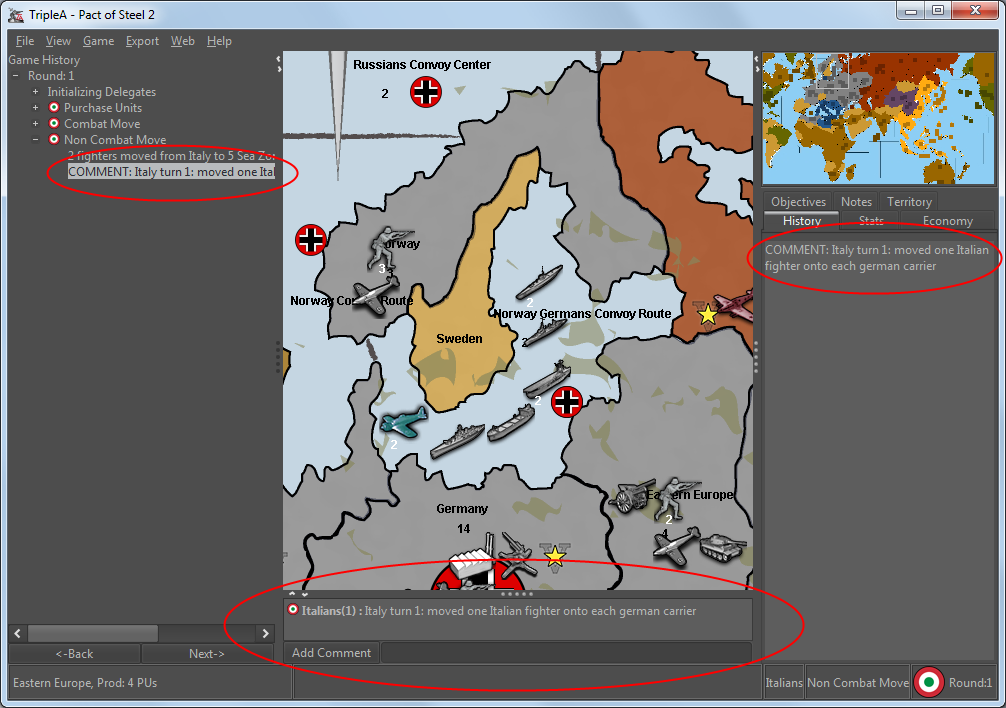Click the history panel scrollbar left arrow

click(17, 634)
